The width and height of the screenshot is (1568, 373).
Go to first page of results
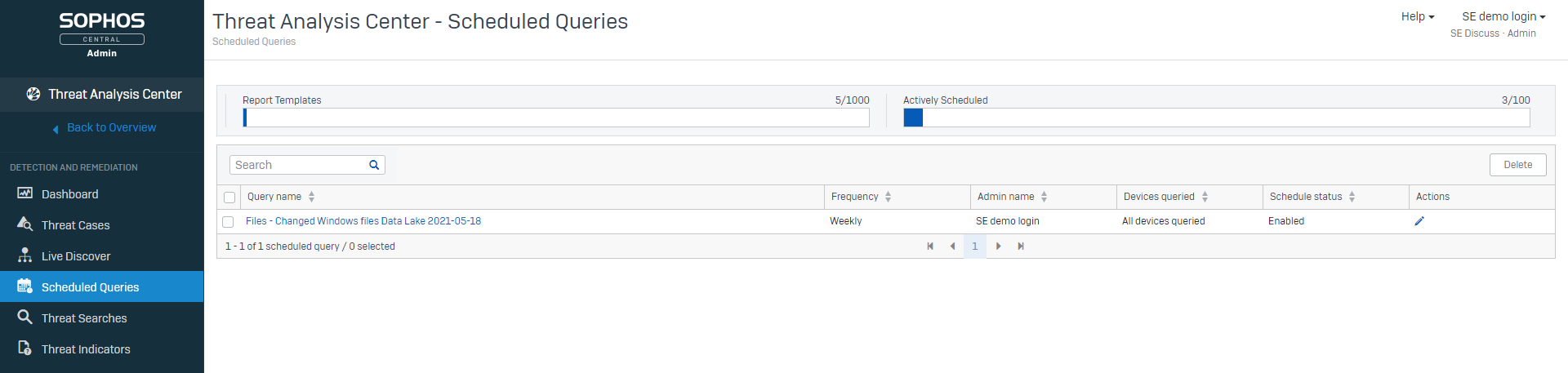(930, 246)
